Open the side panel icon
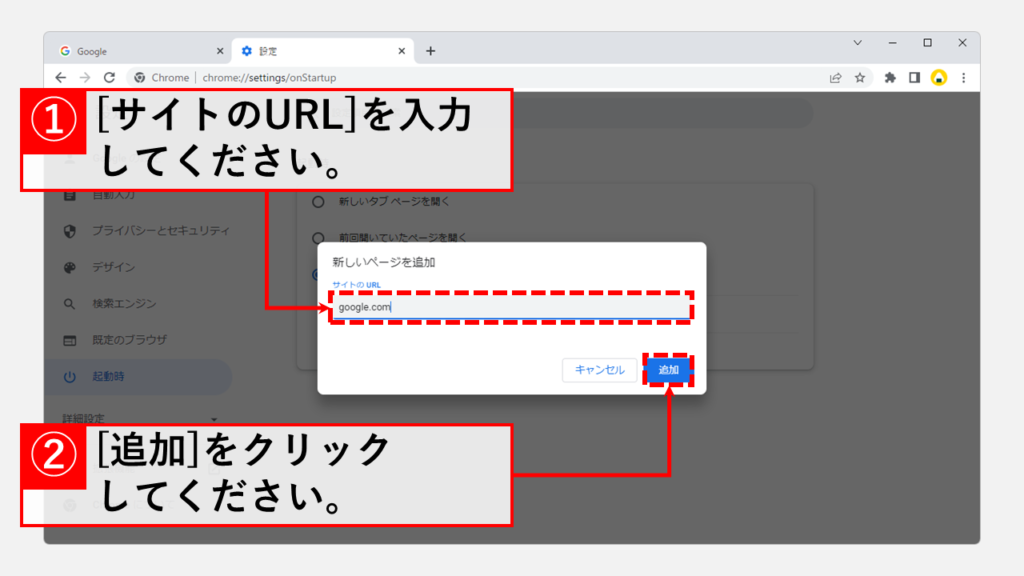This screenshot has height=576, width=1024. click(914, 77)
